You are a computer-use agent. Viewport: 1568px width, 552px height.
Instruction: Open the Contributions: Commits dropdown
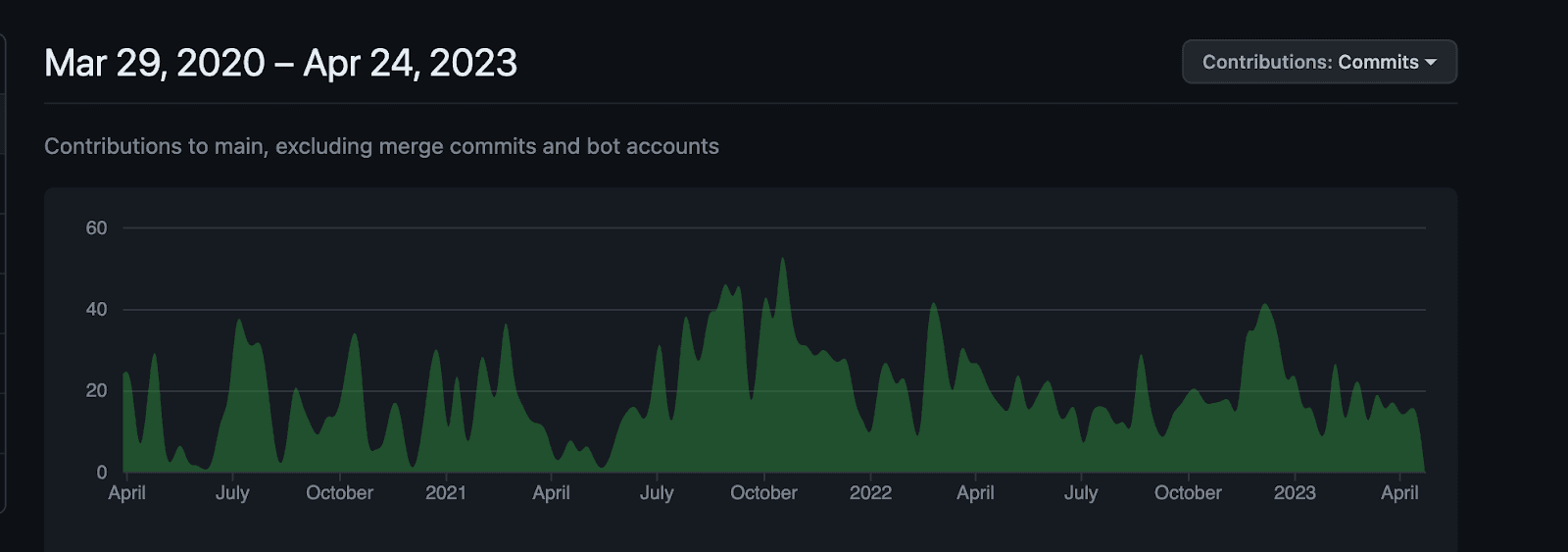[1318, 62]
